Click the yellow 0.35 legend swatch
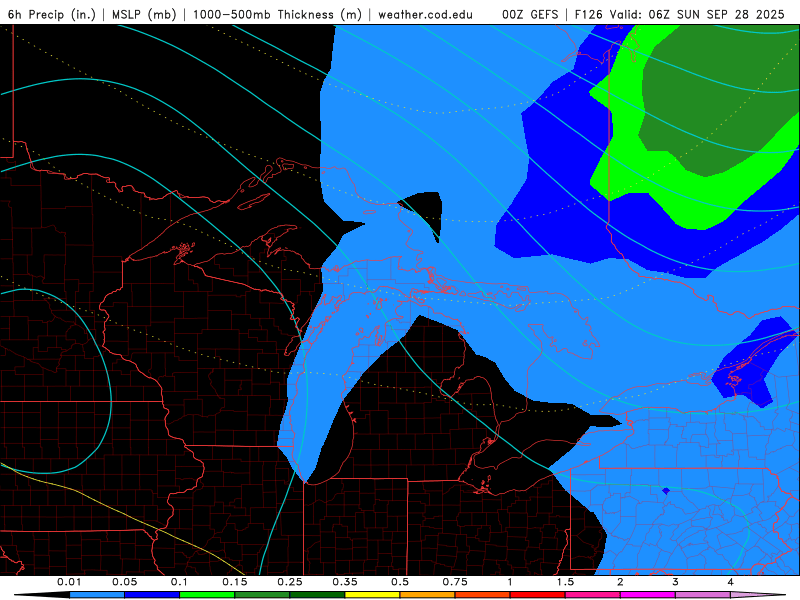Viewport: 800px width, 600px height. pyautogui.click(x=372, y=595)
